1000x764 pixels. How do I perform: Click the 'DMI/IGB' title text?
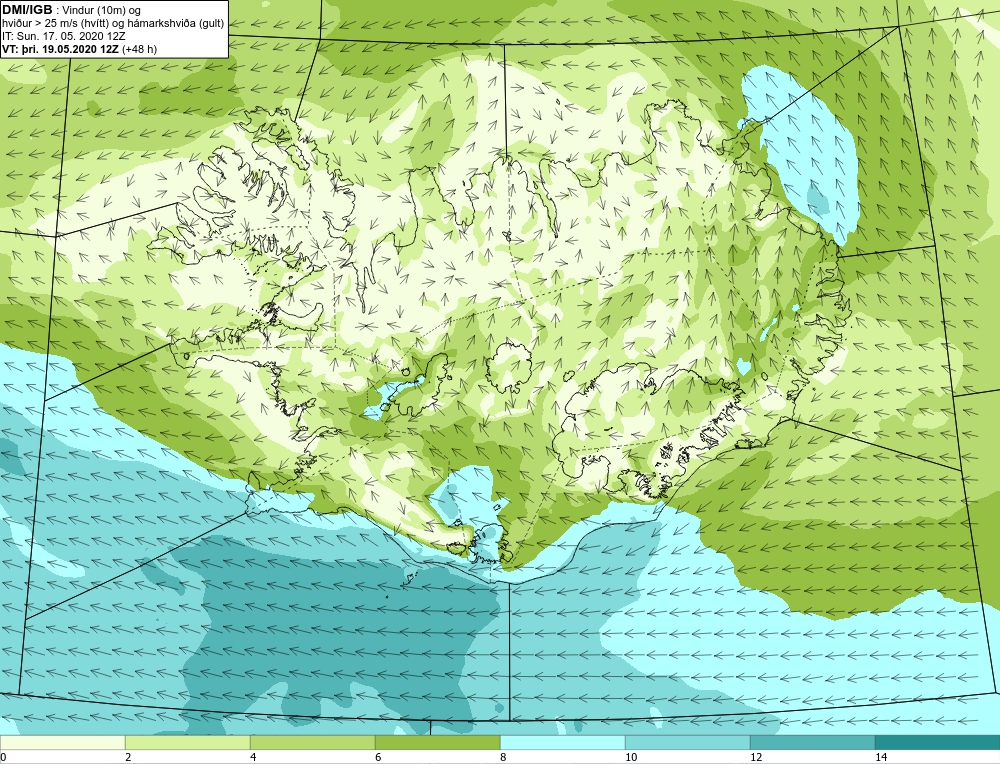(x=27, y=10)
